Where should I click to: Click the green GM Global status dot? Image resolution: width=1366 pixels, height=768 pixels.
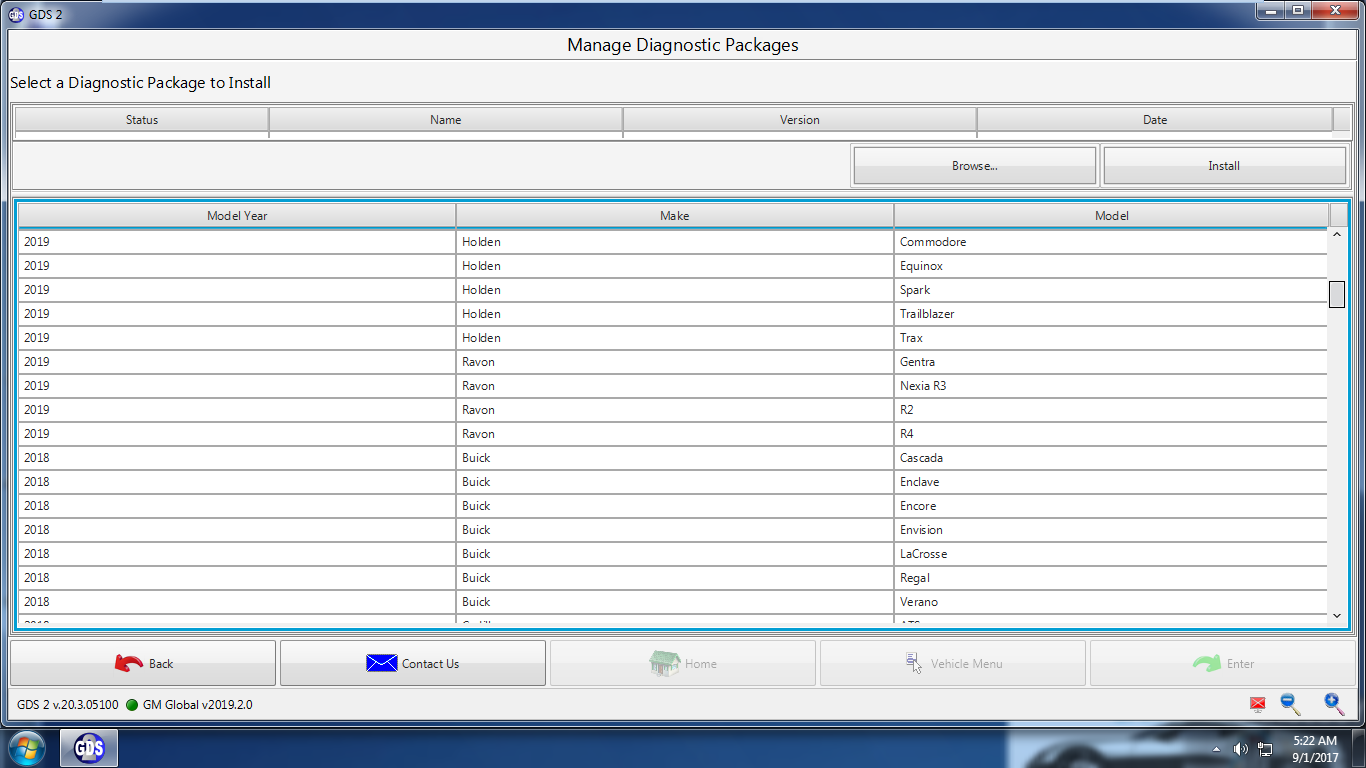(132, 705)
